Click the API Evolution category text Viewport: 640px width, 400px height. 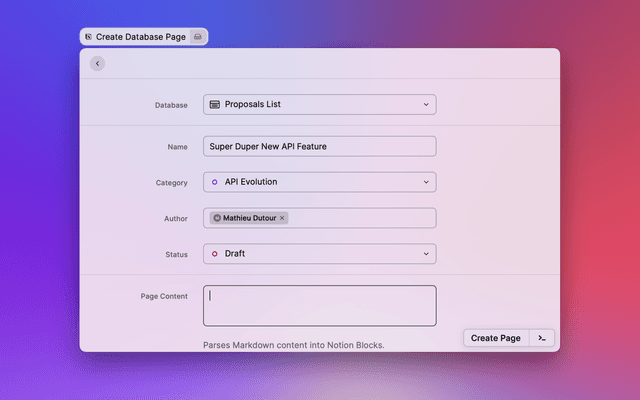(251, 182)
